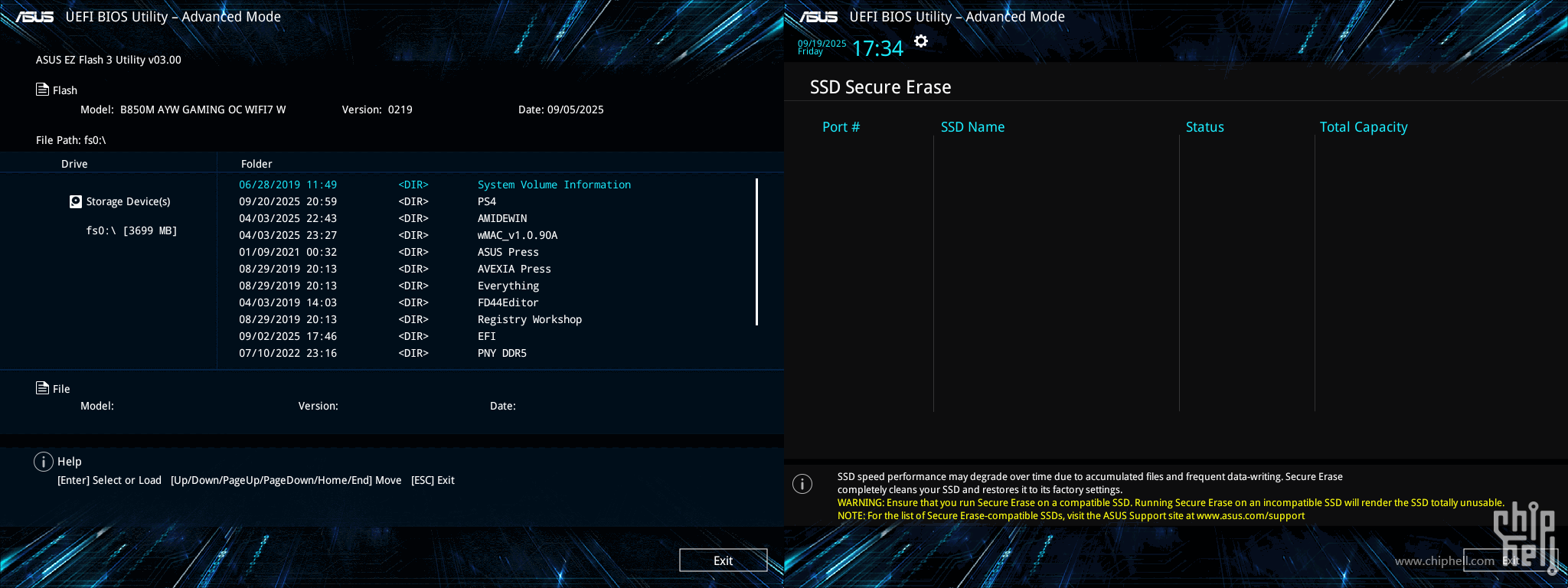
Task: Click the Flash document icon
Action: [42, 90]
